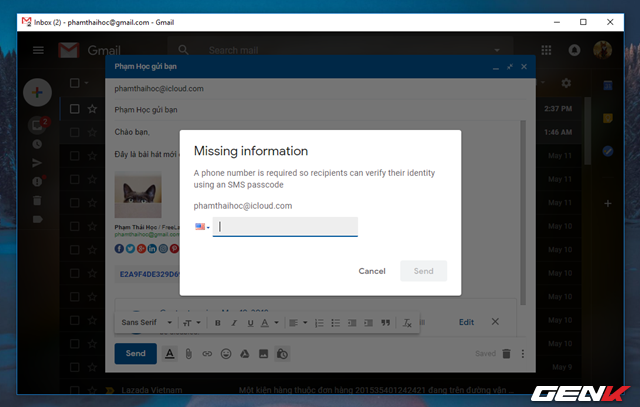640x407 pixels.
Task: Open Gmail main menu hamburger icon
Action: click(x=38, y=50)
